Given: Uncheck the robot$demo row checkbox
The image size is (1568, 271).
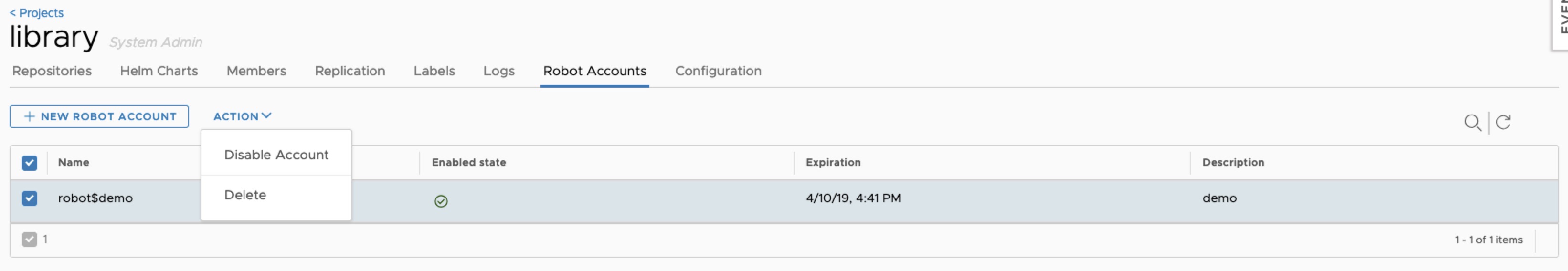Looking at the screenshot, I should pyautogui.click(x=29, y=198).
